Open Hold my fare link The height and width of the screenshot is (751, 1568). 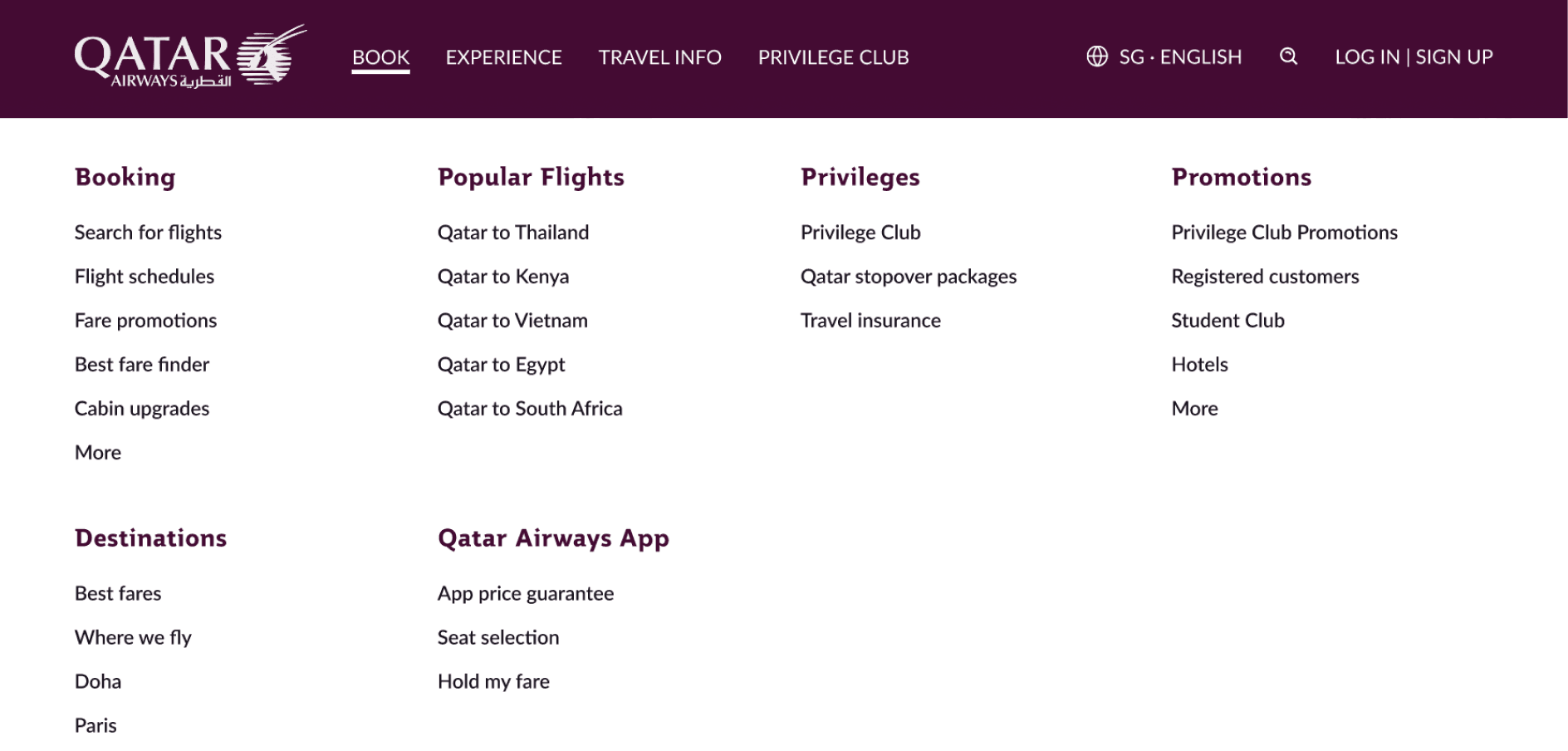point(493,682)
